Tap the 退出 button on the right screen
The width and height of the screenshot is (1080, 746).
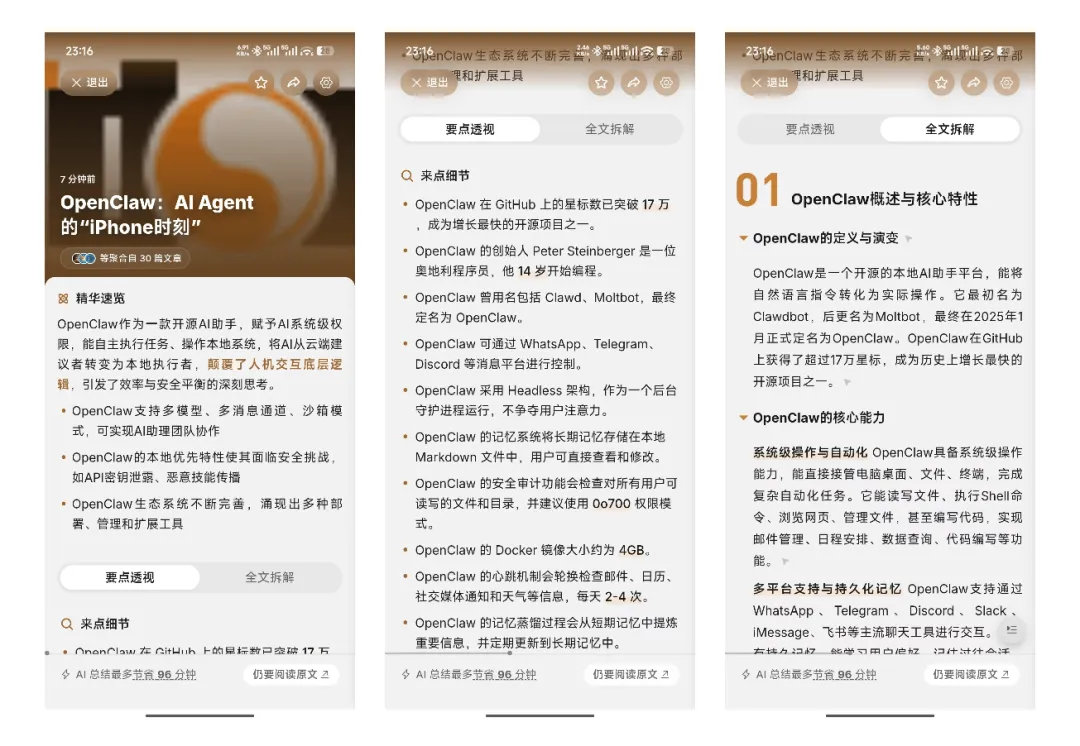pos(769,83)
